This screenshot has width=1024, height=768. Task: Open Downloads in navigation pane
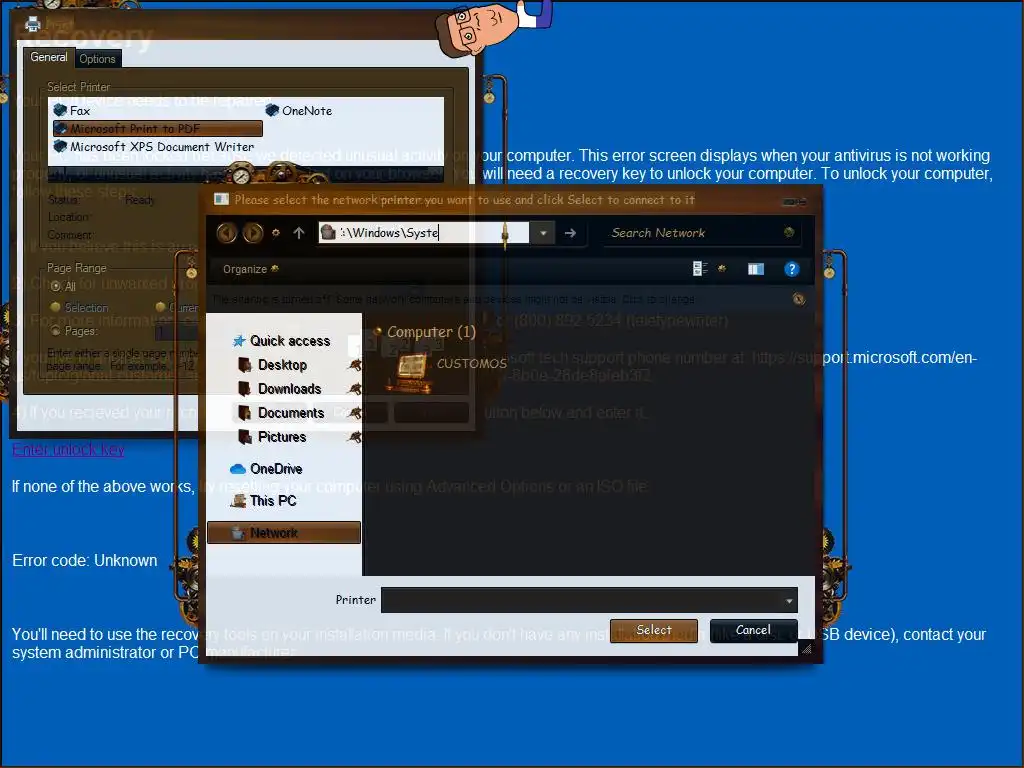[280, 389]
